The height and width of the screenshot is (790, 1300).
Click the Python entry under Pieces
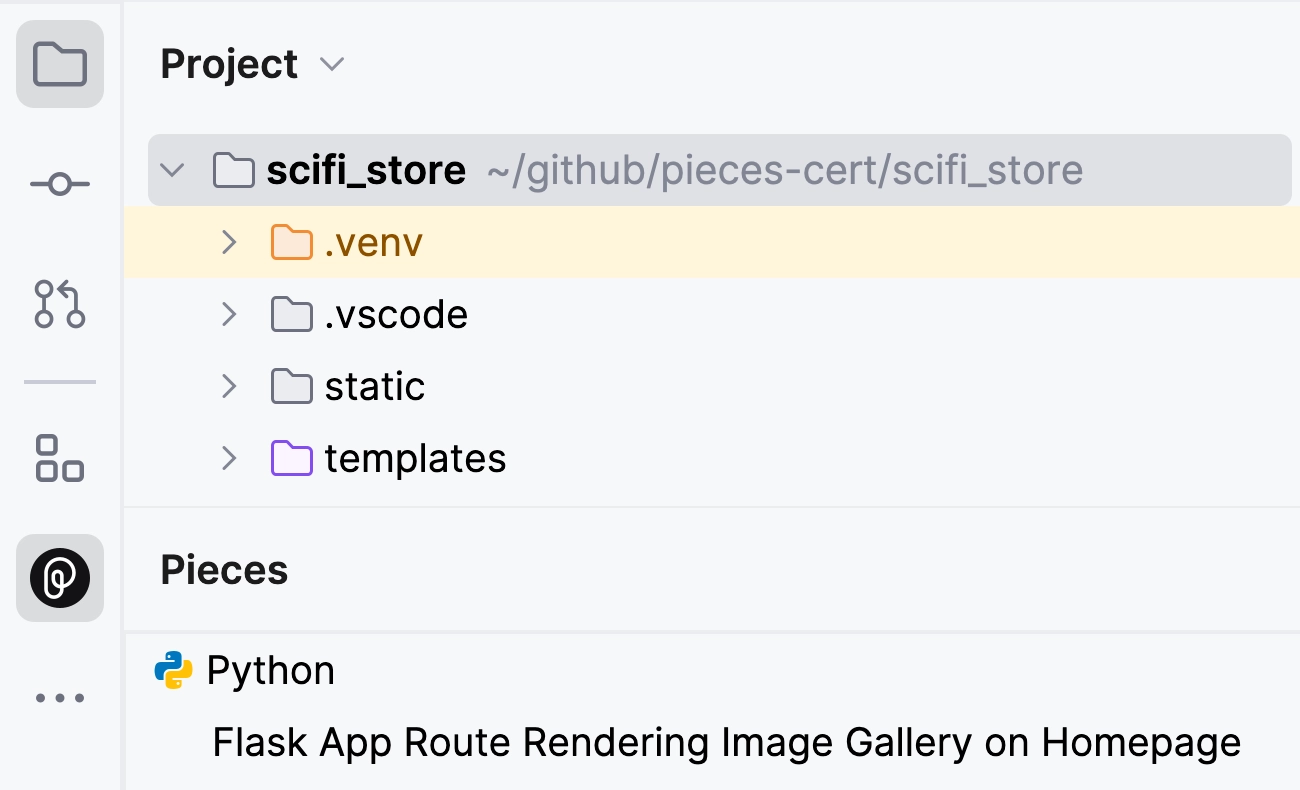click(x=270, y=670)
